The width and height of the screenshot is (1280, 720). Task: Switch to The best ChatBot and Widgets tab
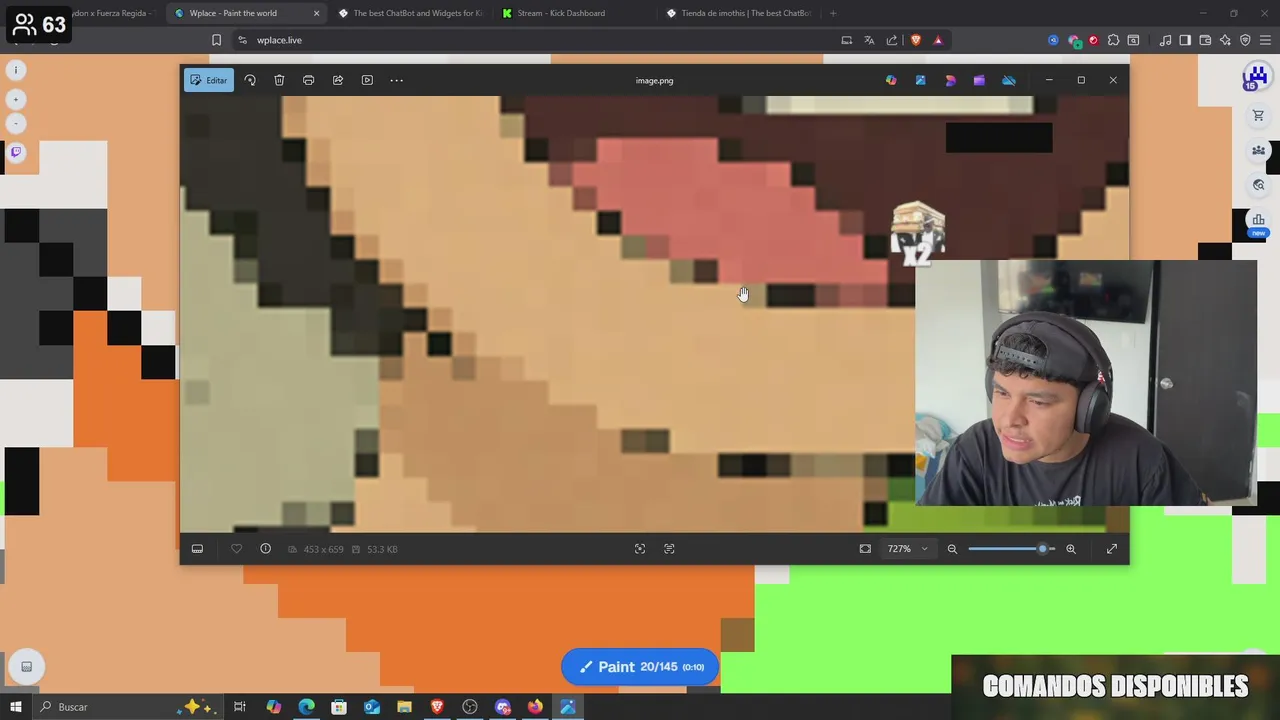click(x=410, y=13)
